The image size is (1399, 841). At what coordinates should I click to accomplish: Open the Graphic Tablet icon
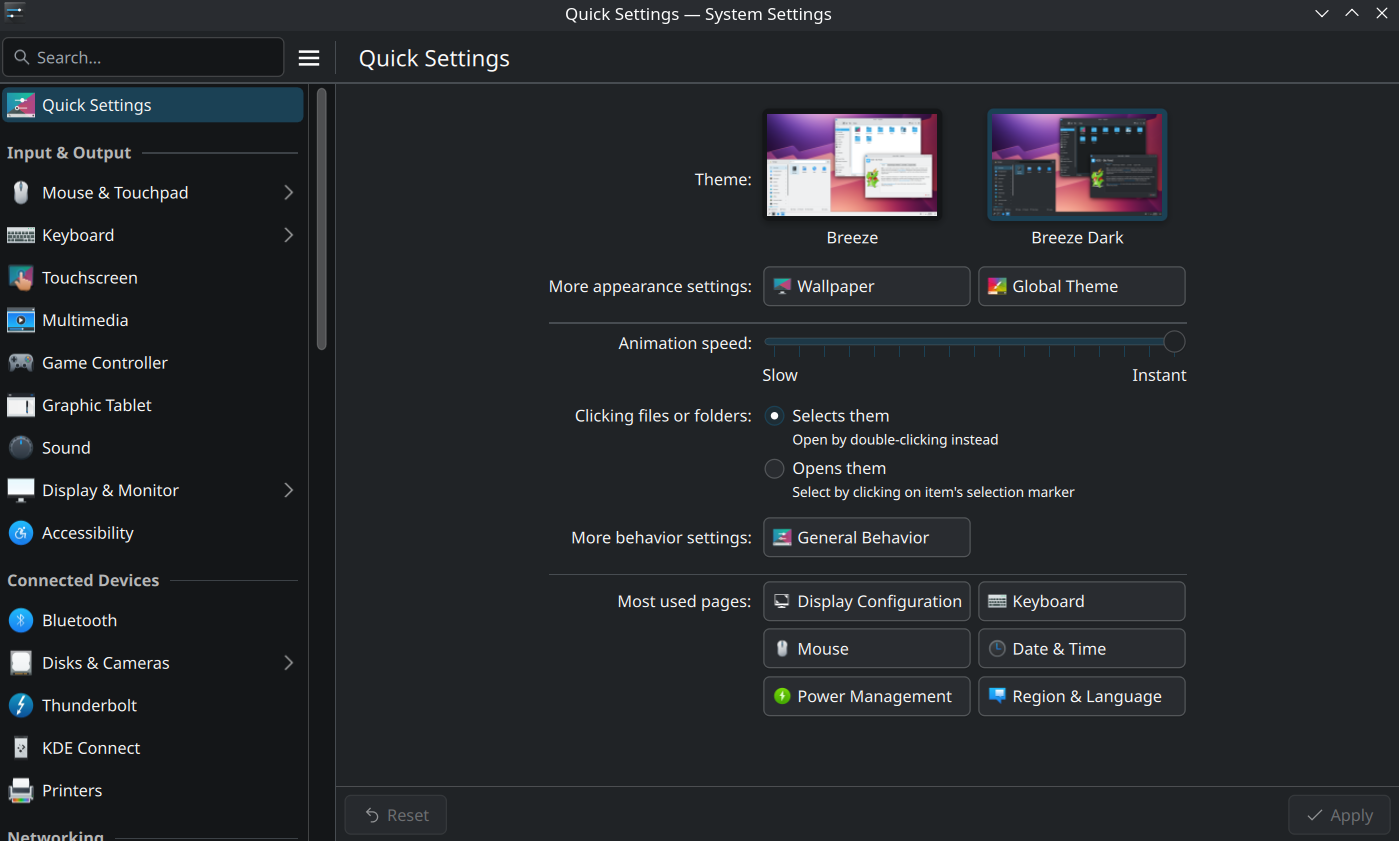tap(21, 405)
